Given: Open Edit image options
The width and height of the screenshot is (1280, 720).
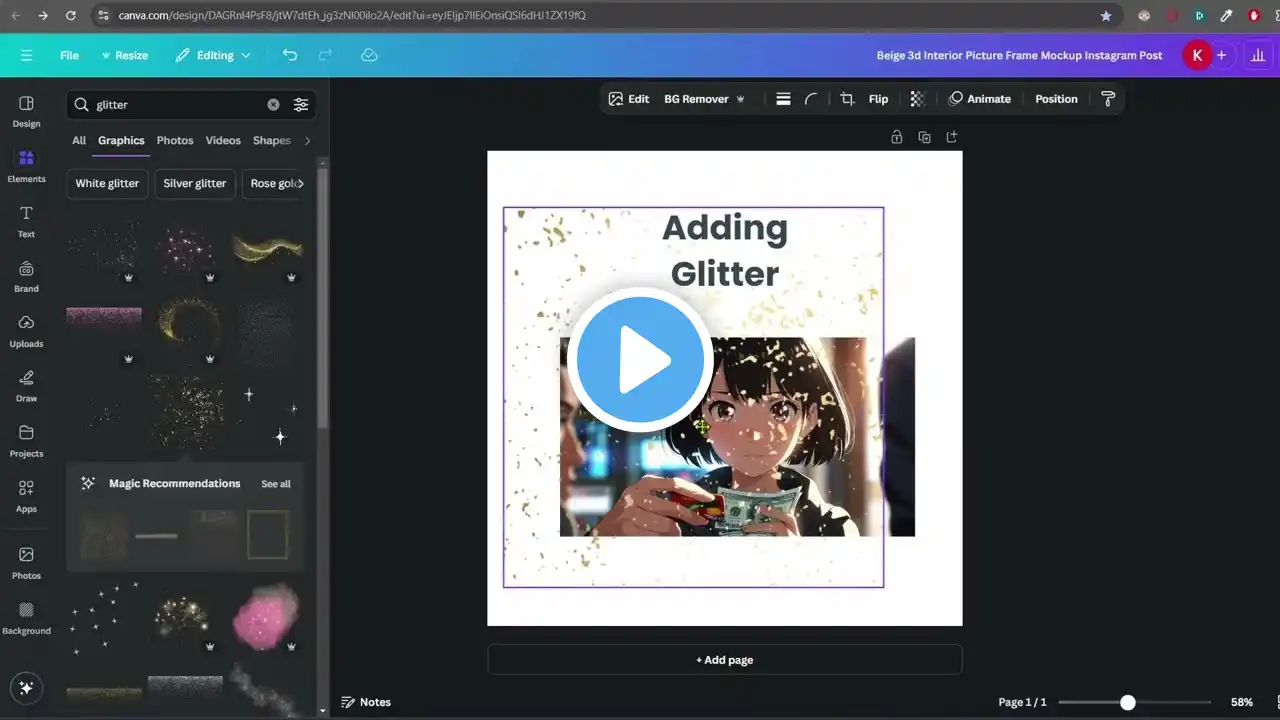Looking at the screenshot, I should [629, 99].
